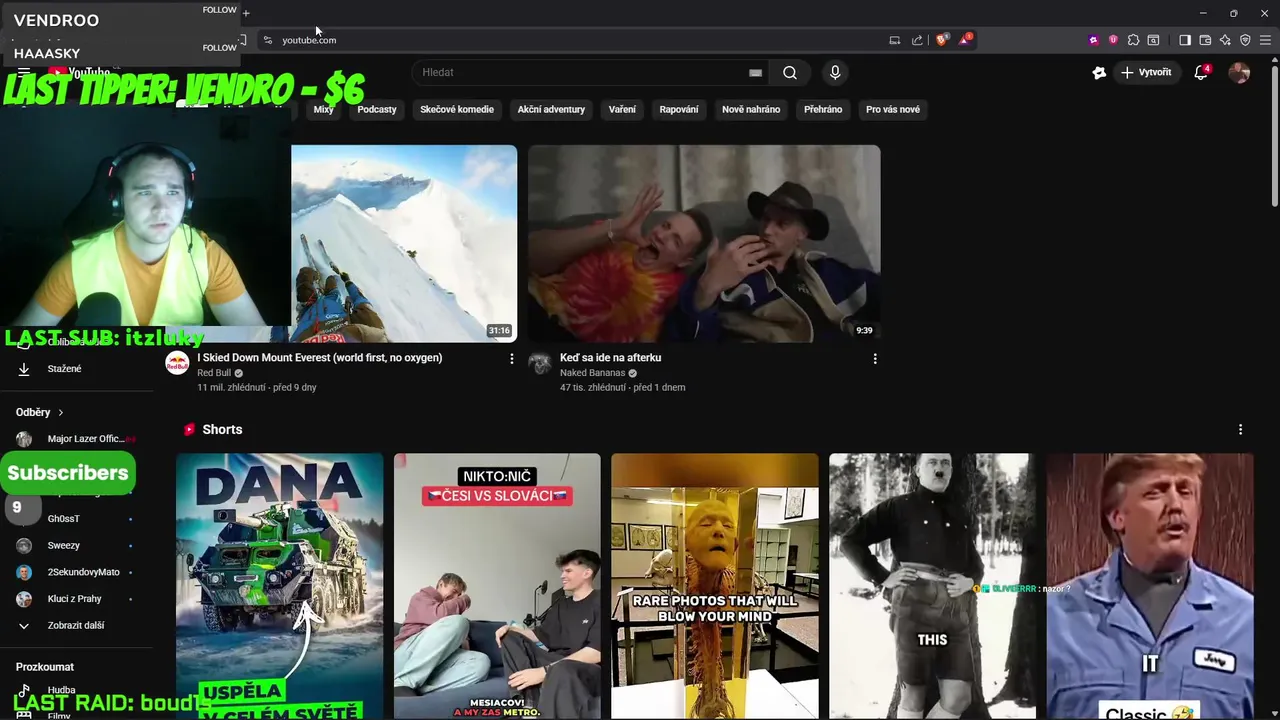Toggle the browser sidebar panel icon

(x=1185, y=40)
